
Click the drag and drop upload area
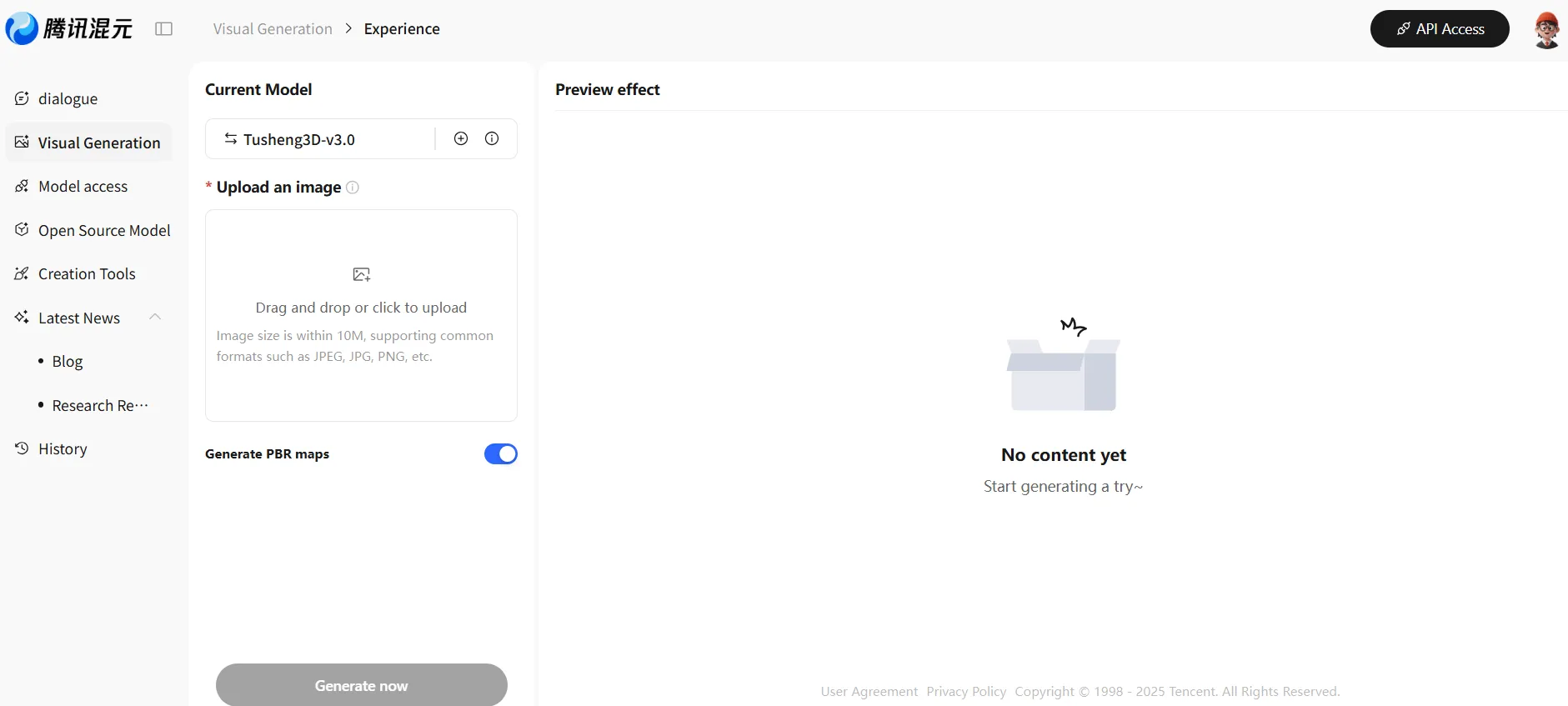[x=361, y=316]
